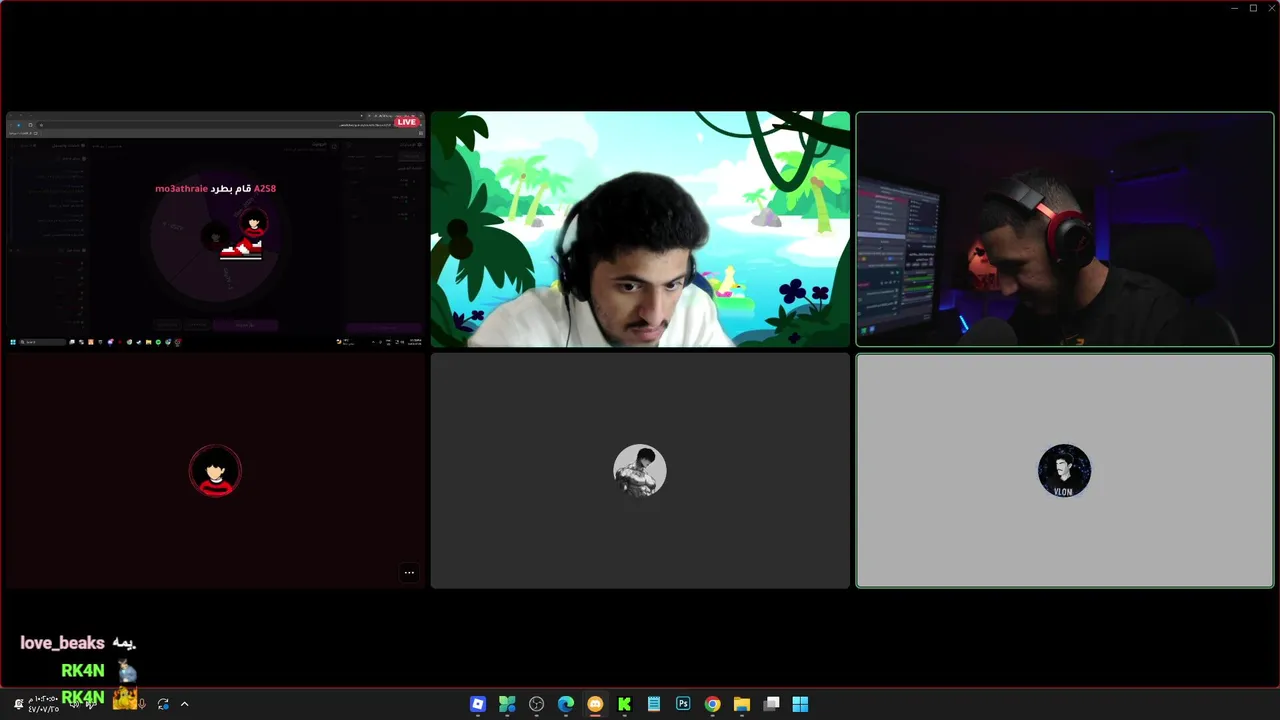The height and width of the screenshot is (720, 1280).
Task: Launch Microsoft Edge from taskbar
Action: click(566, 704)
